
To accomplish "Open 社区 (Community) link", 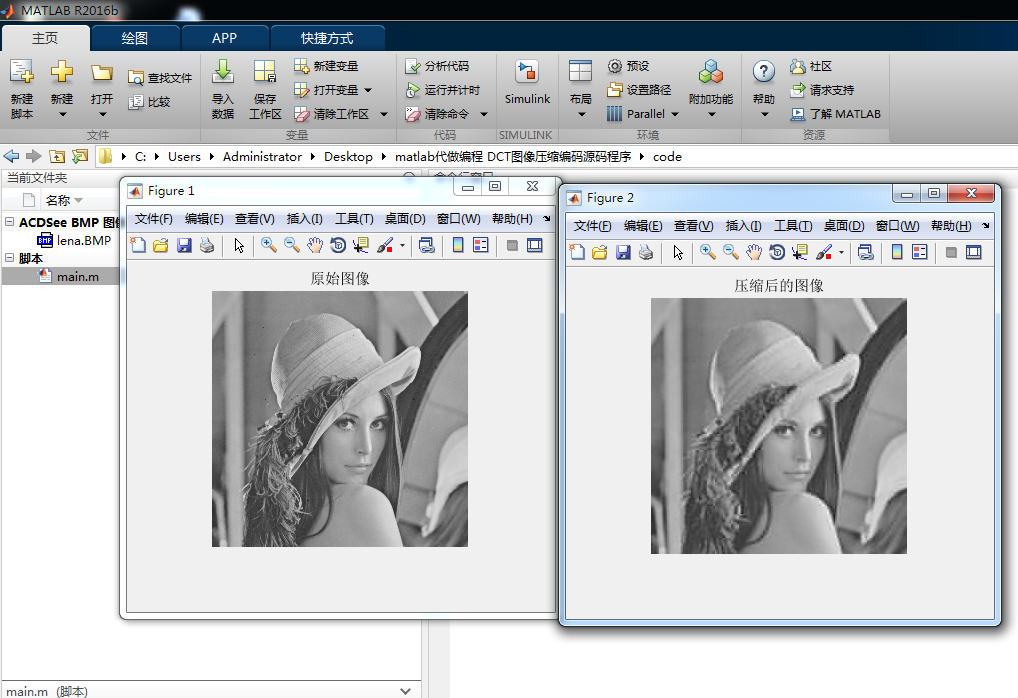I will [811, 66].
